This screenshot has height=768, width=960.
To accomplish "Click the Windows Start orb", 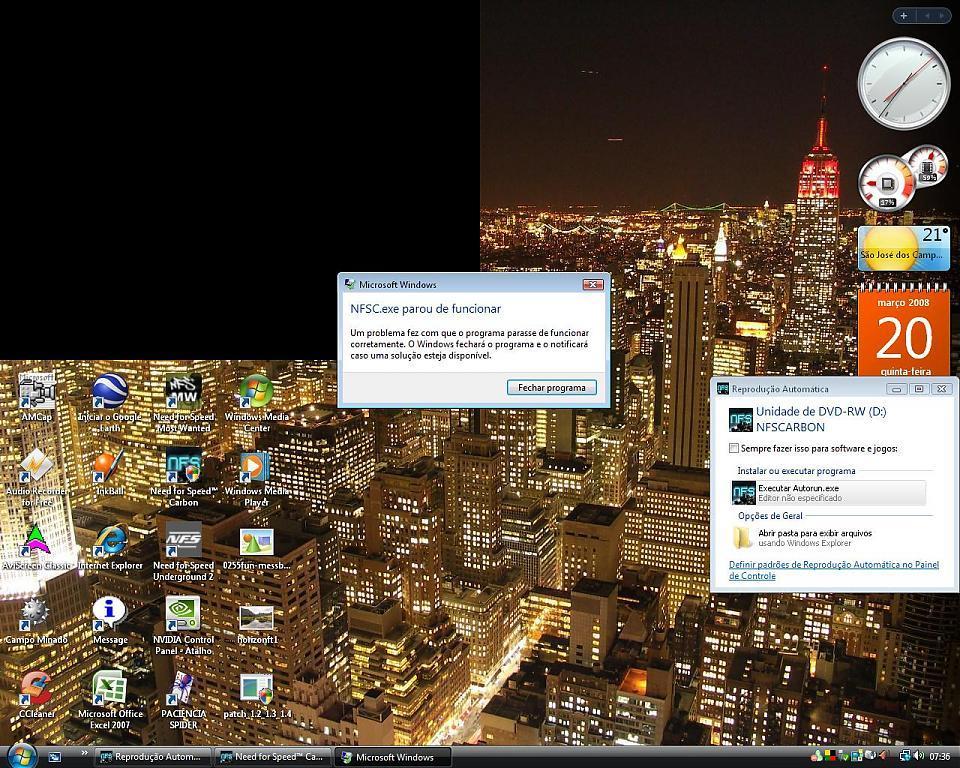I will [x=21, y=755].
